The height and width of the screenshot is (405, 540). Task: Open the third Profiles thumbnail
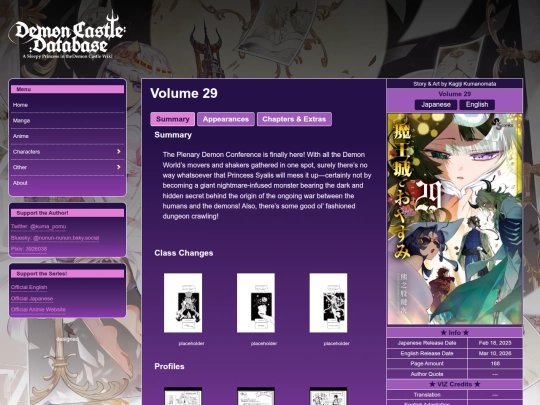tap(328, 396)
